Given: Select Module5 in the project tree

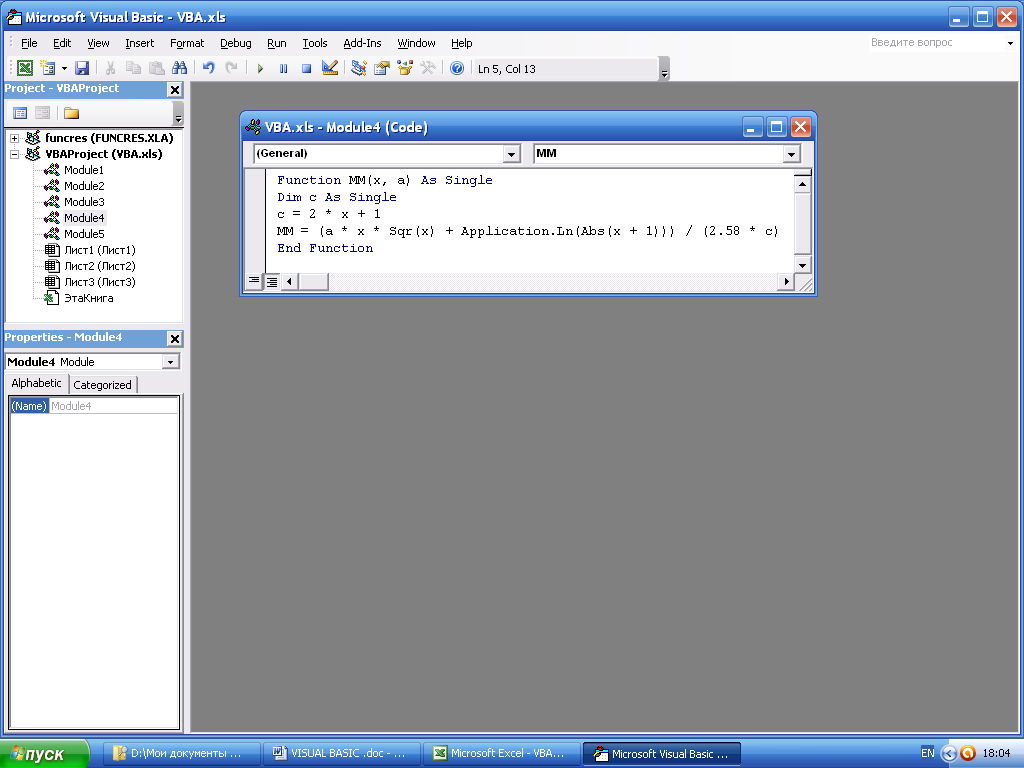Looking at the screenshot, I should [x=84, y=234].
